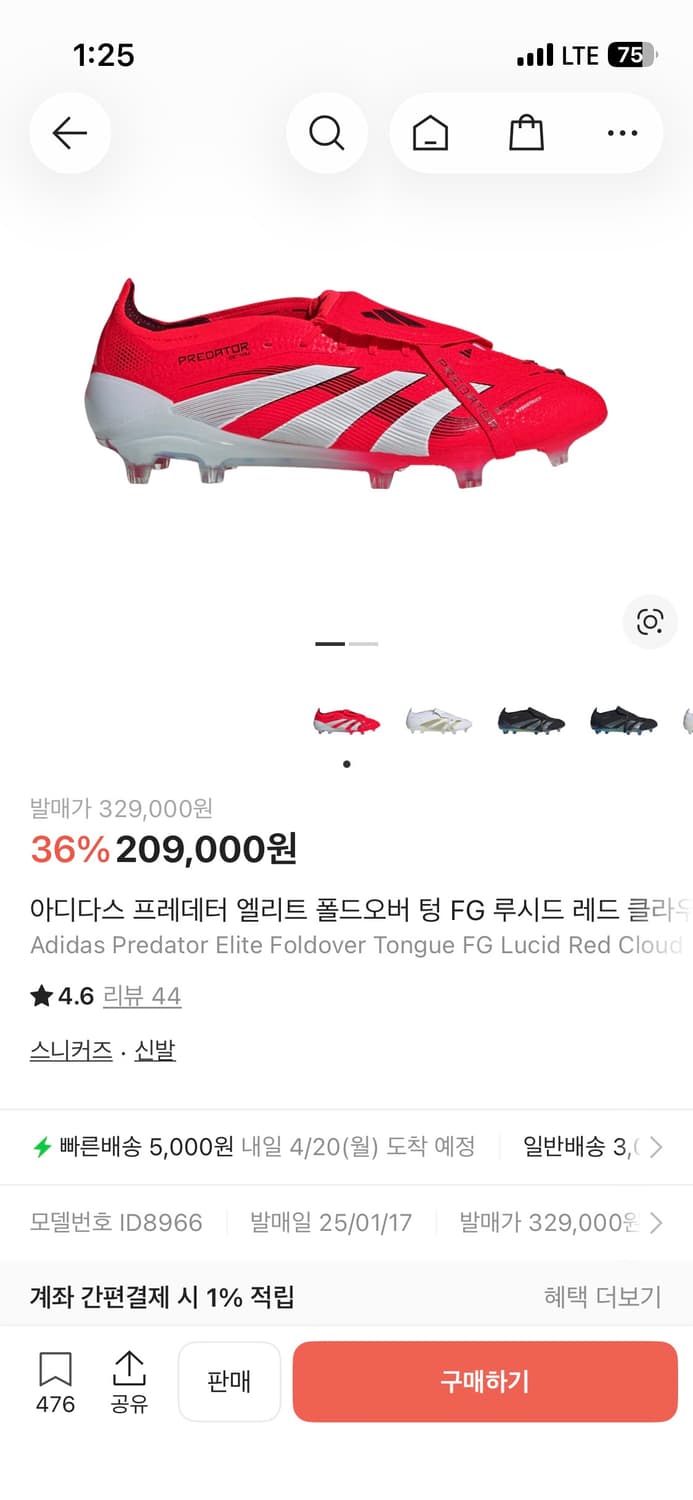Open the shopping bag icon
This screenshot has width=693, height=1500.
(x=526, y=133)
